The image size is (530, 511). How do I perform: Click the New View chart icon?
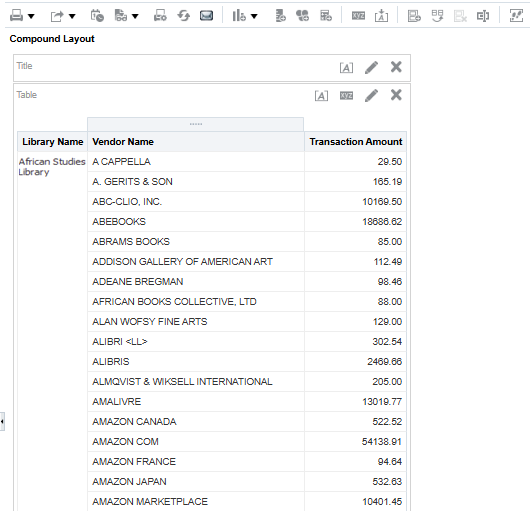pos(239,16)
